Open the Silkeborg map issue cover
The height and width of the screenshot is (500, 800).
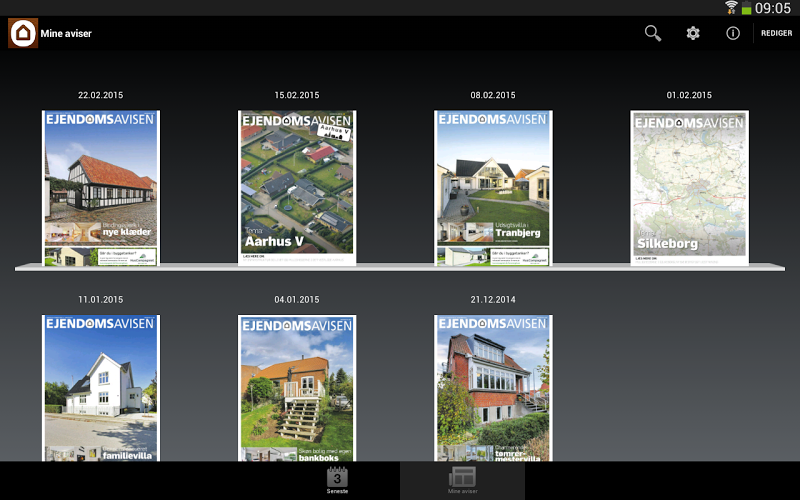689,188
